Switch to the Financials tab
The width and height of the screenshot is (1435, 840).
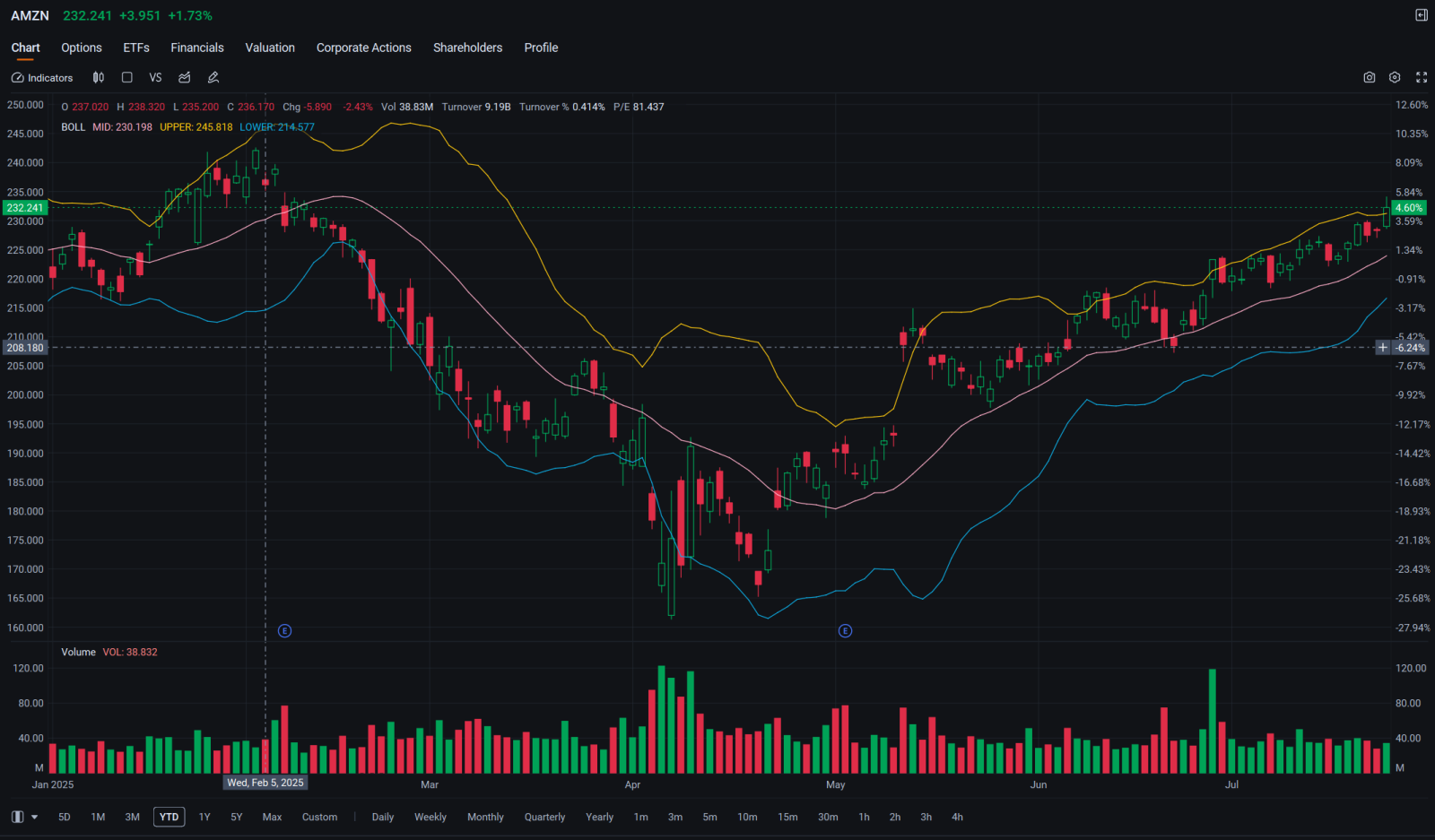(x=196, y=48)
